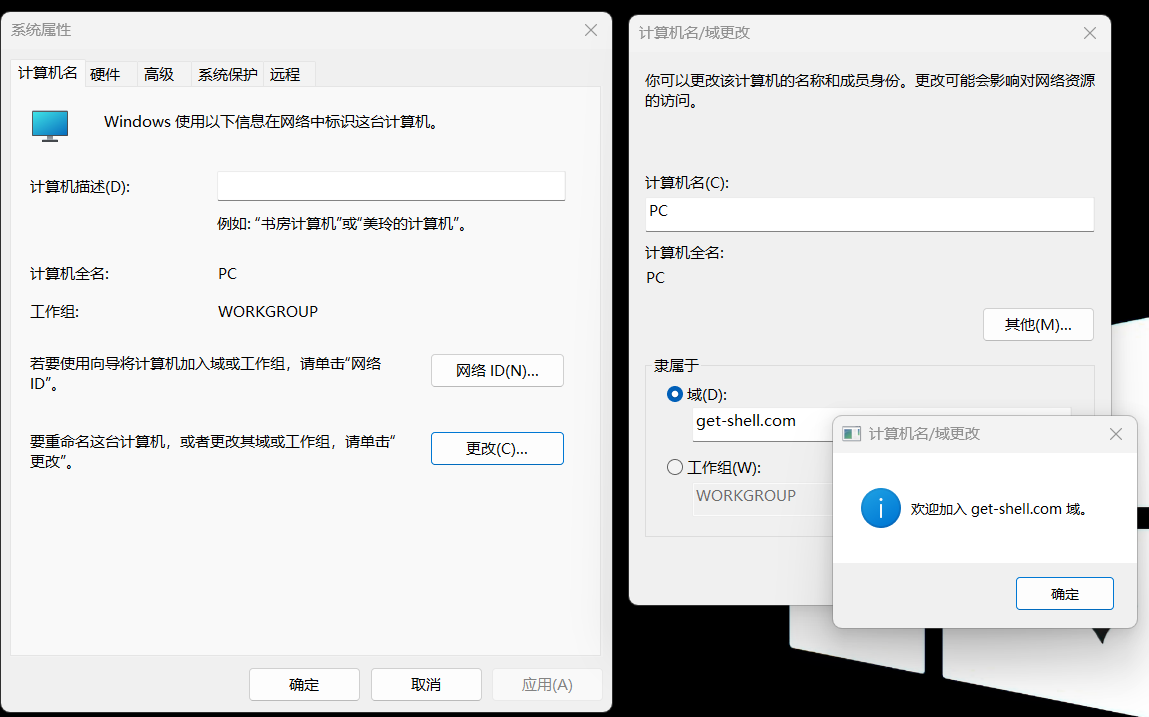Select the 计算机名 tab
1149x717 pixels.
pos(46,74)
